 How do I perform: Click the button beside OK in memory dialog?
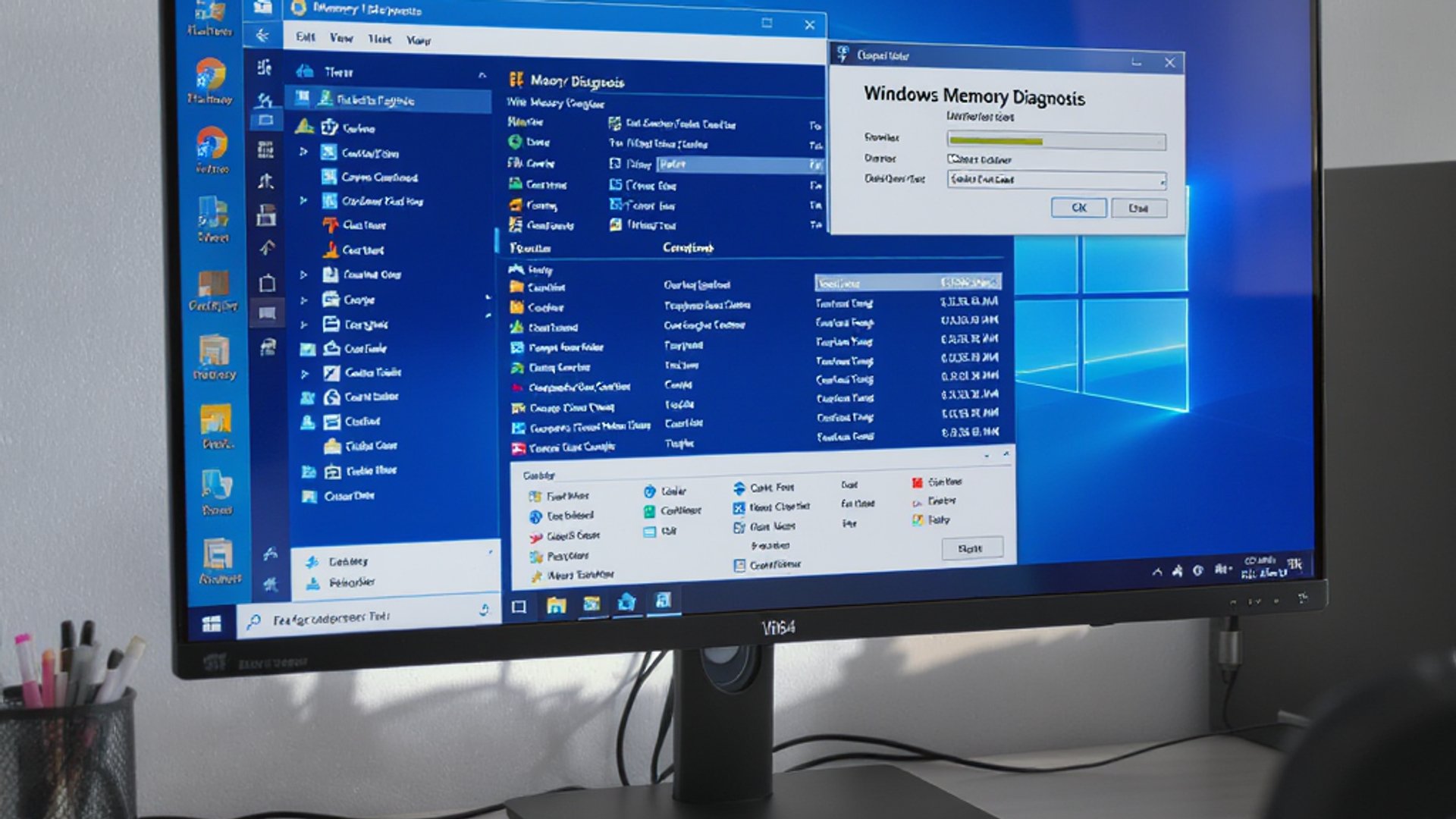[1138, 209]
